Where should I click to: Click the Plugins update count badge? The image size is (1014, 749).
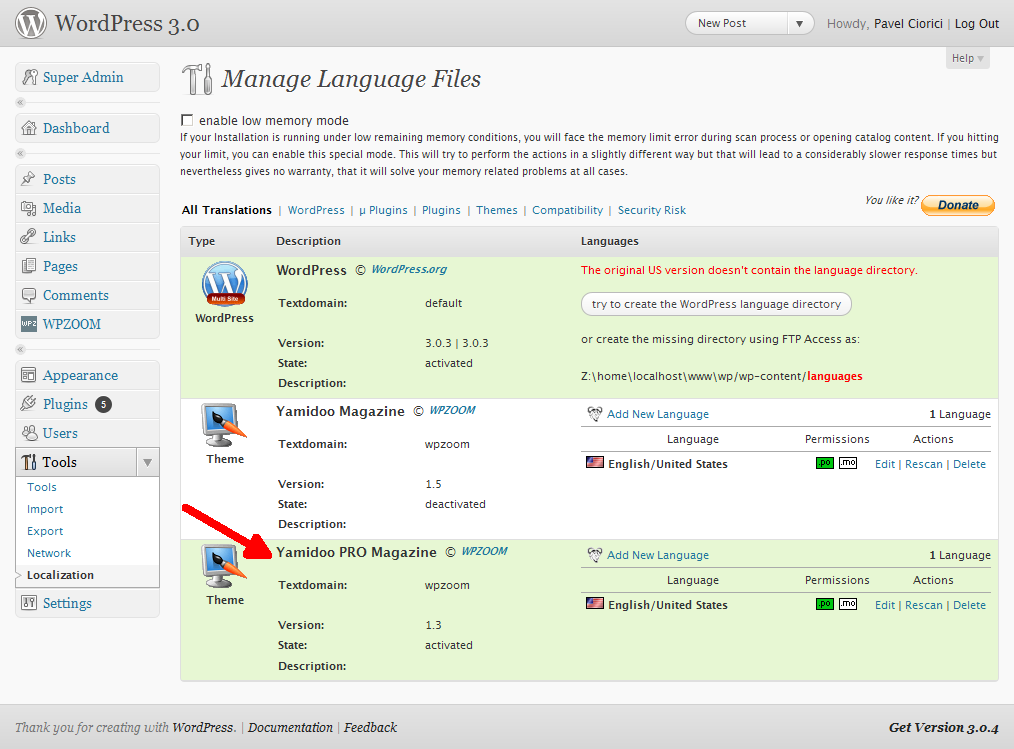click(103, 404)
